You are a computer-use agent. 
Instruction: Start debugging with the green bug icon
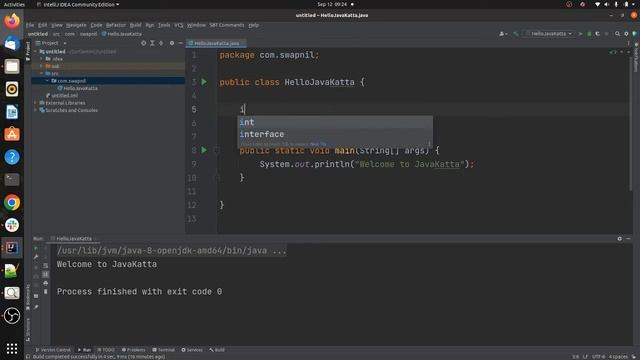point(589,34)
